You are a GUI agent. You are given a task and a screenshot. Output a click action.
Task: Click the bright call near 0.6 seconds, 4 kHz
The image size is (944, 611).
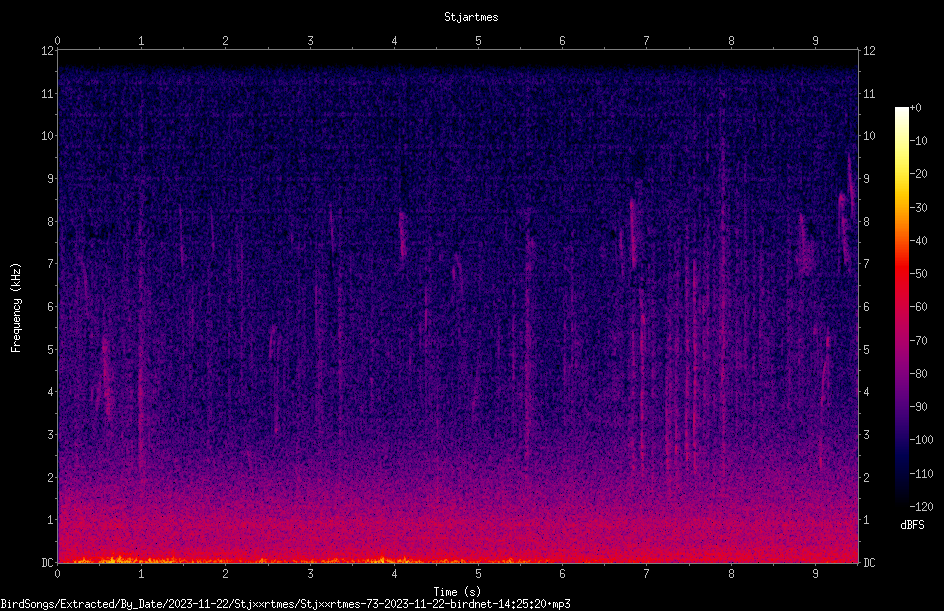[x=107, y=376]
